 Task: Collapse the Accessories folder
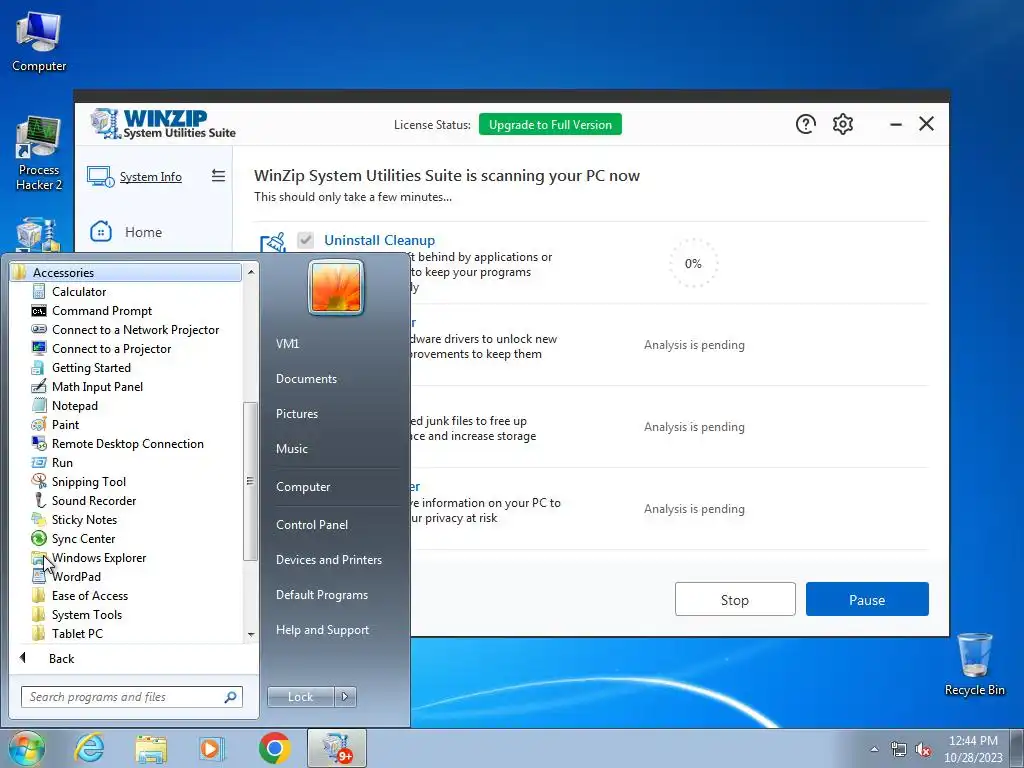(126, 272)
